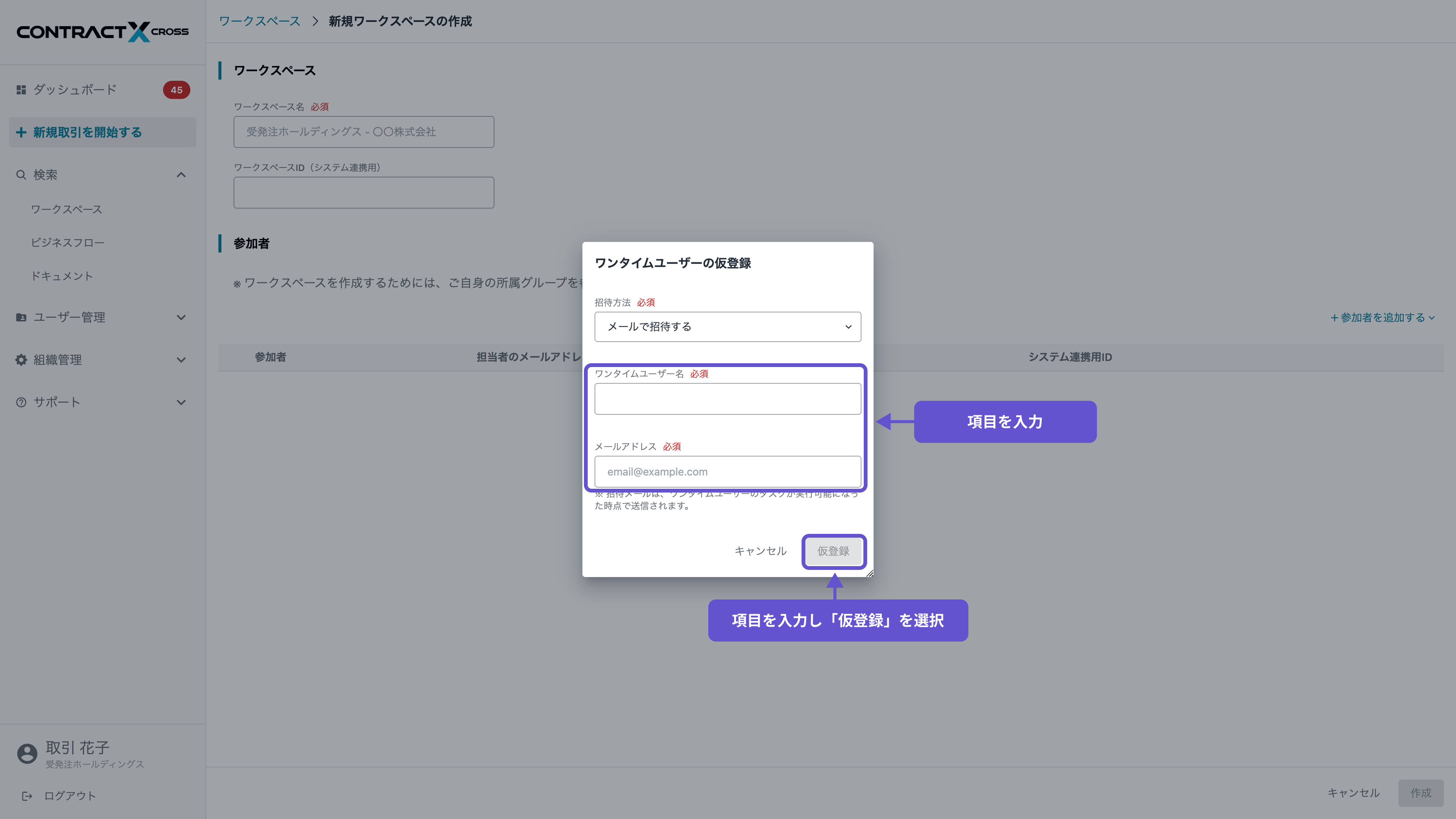Image resolution: width=1456 pixels, height=819 pixels.
Task: Click the red 45 notification badge
Action: (176, 90)
